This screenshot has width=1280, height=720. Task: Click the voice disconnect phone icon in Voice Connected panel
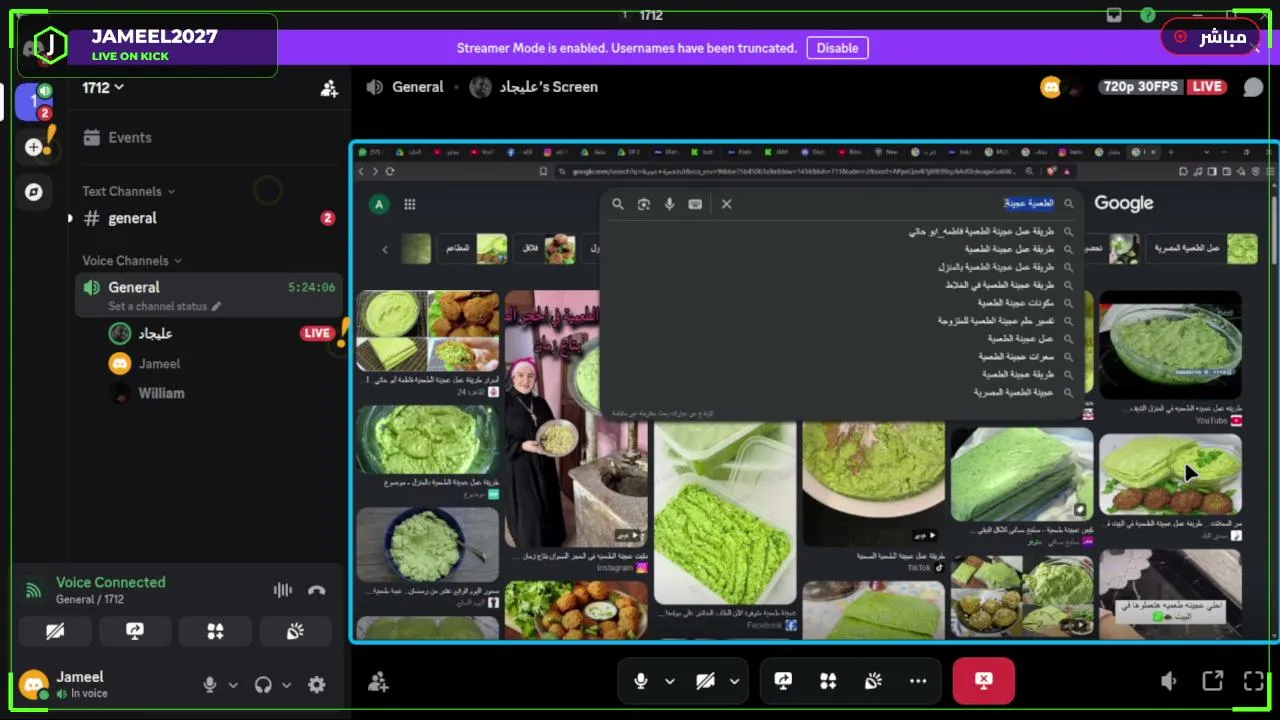pyautogui.click(x=317, y=590)
